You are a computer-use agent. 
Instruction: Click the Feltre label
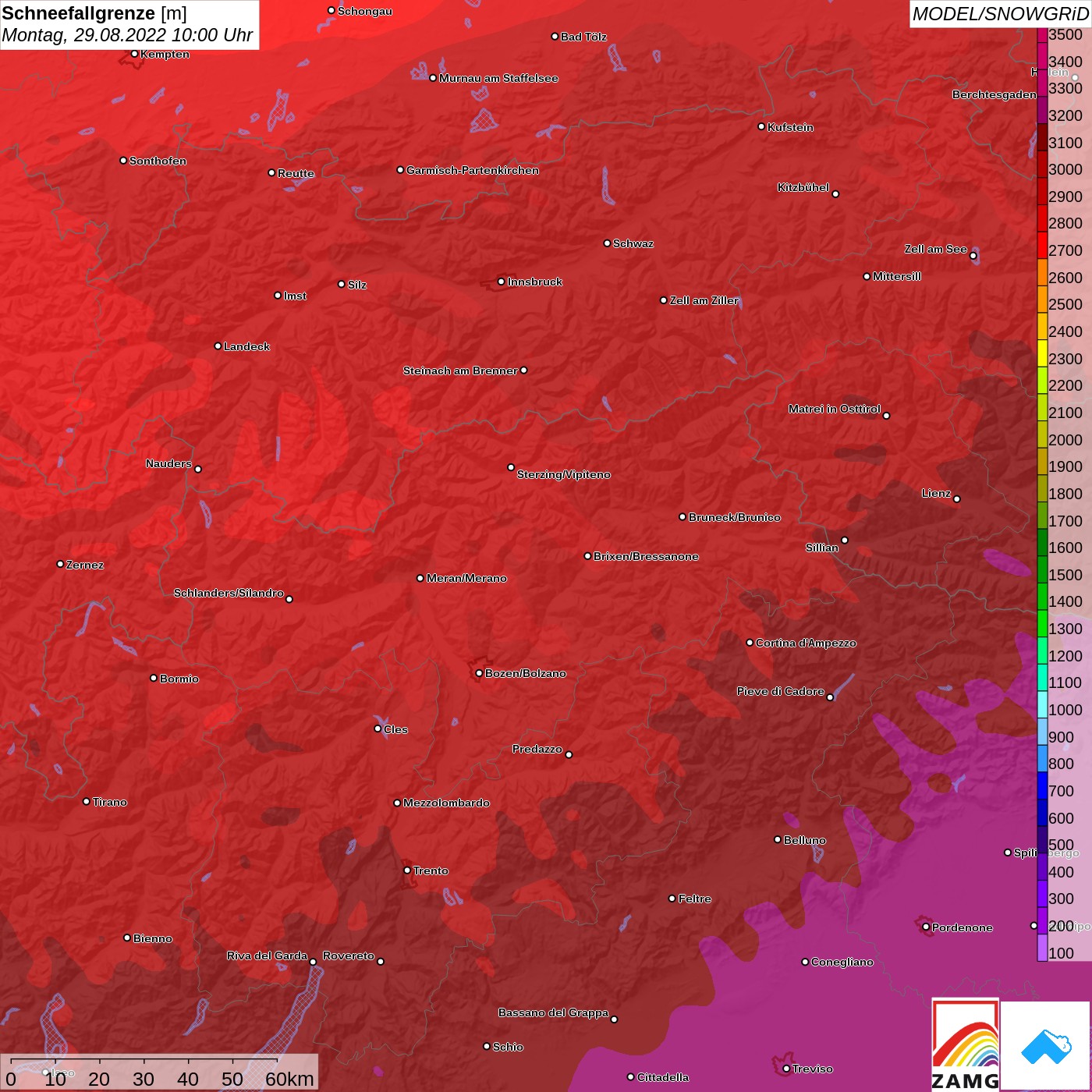(695, 899)
